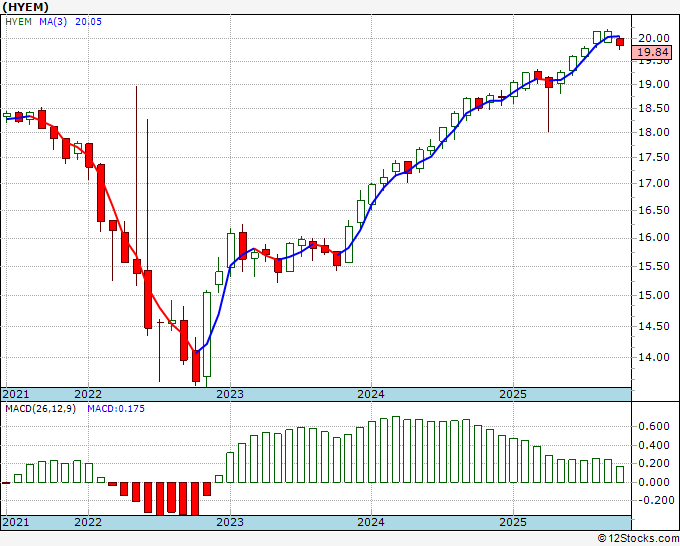Click 2025 on the price chart time axis
This screenshot has height=546, width=680.
pyautogui.click(x=513, y=394)
